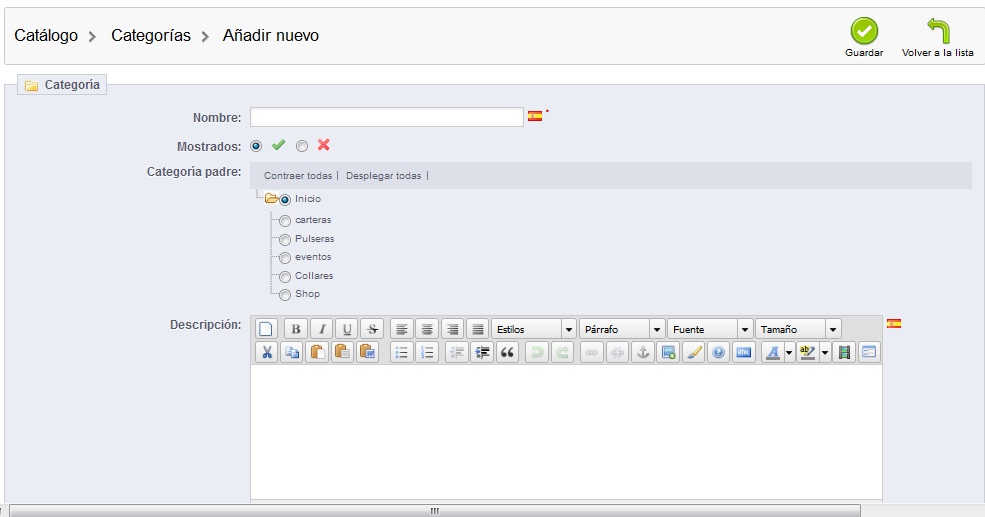Toggle bold formatting in the description editor
The height and width of the screenshot is (517, 985).
pyautogui.click(x=295, y=329)
